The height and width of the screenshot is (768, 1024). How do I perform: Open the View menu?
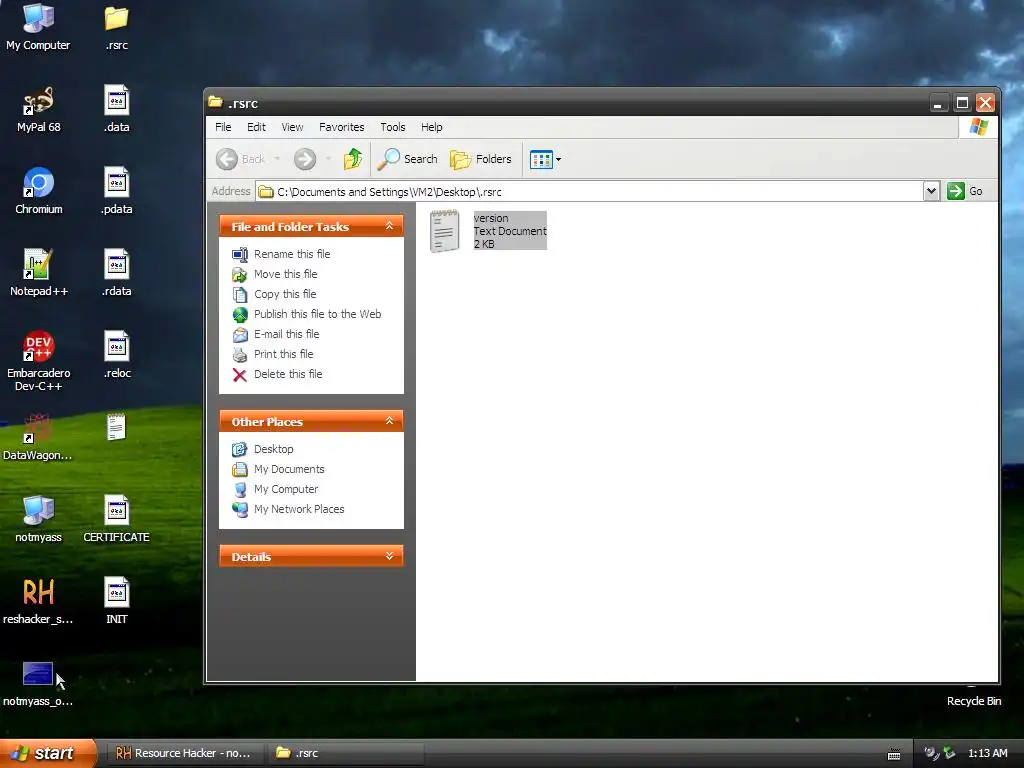point(292,127)
